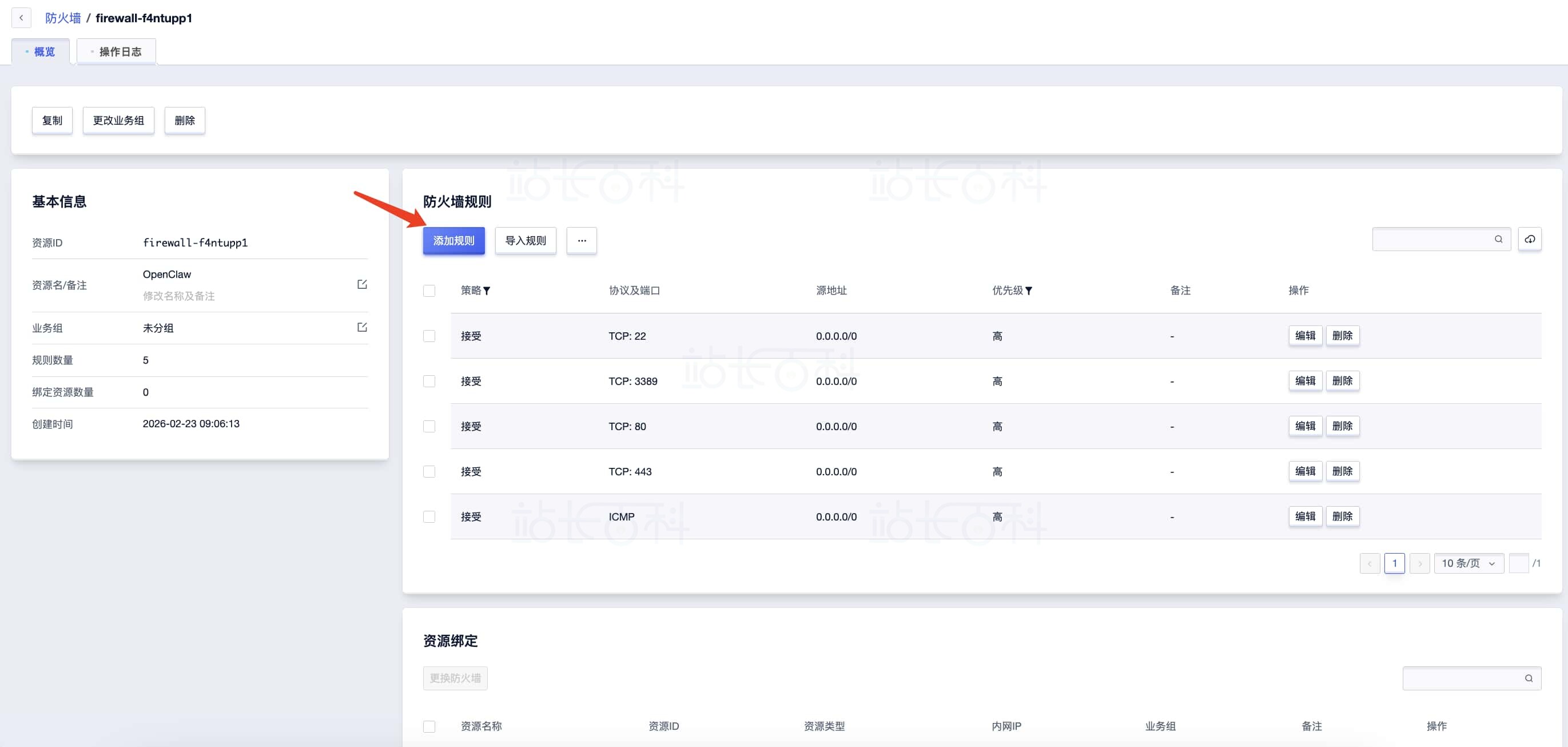Viewport: 1568px width, 747px height.
Task: Click the edit icon for 业务组
Action: [362, 328]
